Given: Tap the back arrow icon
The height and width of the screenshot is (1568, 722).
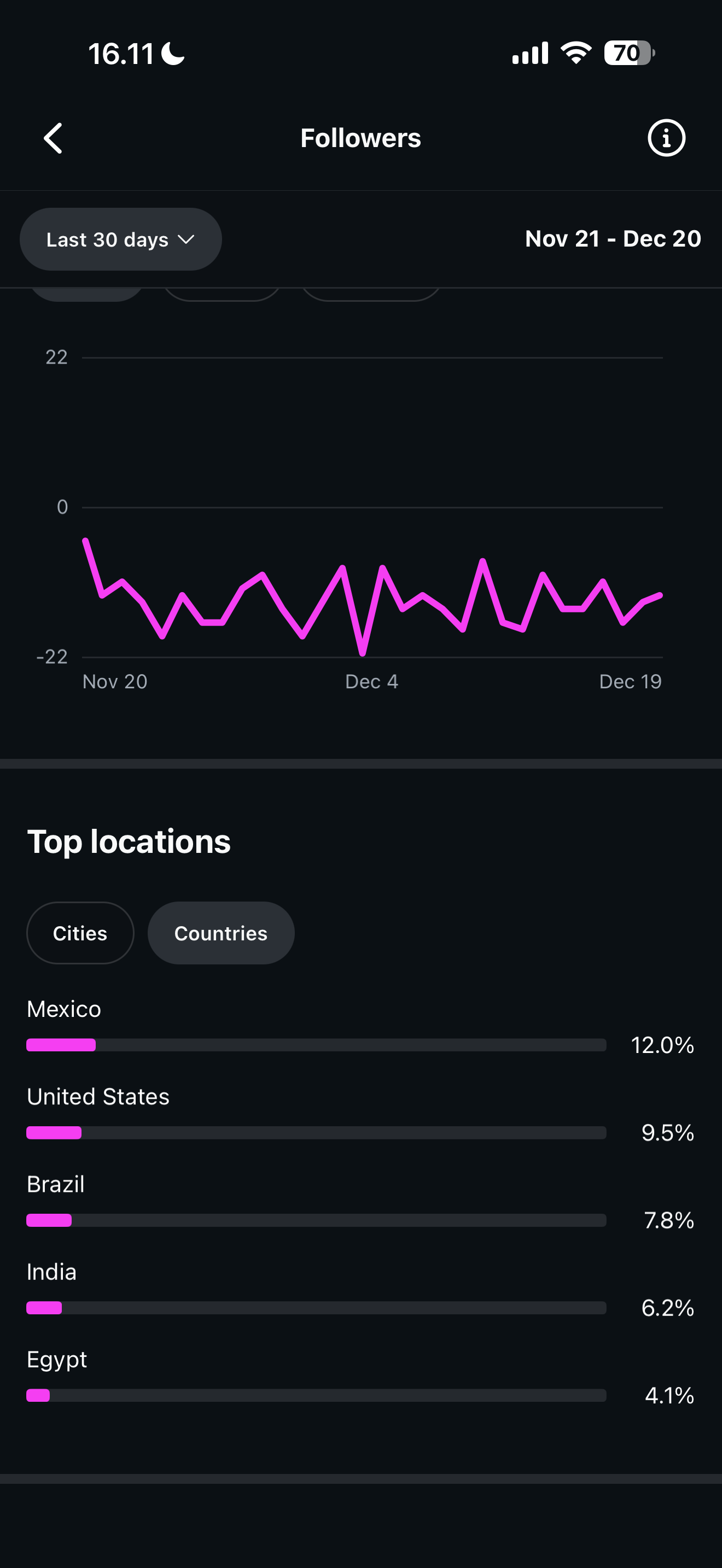Looking at the screenshot, I should pos(54,138).
